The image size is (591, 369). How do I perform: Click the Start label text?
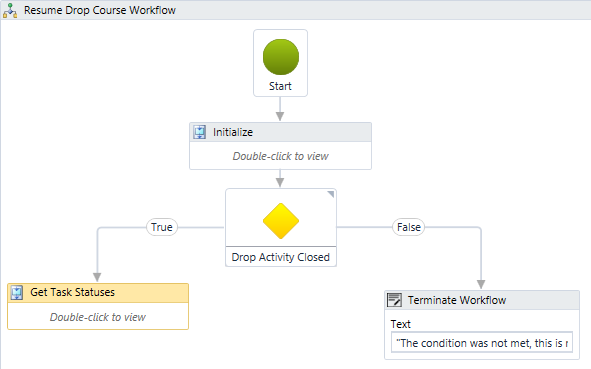(x=280, y=86)
